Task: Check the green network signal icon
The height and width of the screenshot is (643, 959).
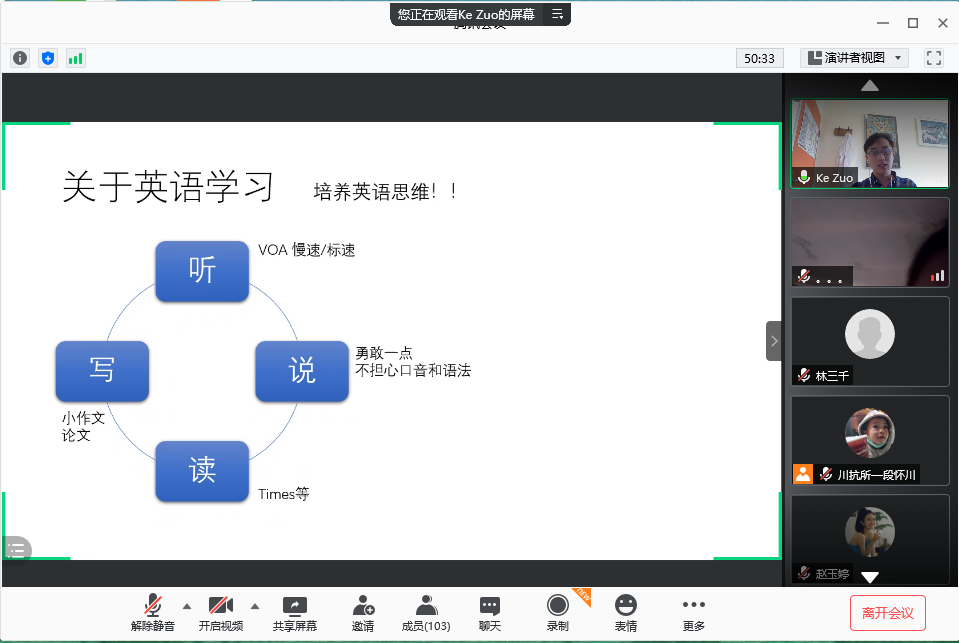Action: pos(76,58)
